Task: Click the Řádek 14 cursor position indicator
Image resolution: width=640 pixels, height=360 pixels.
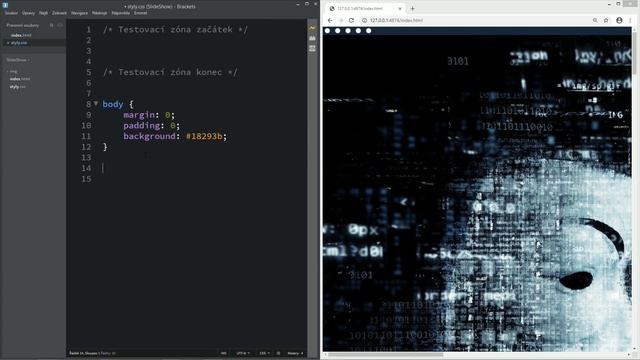Action: pyautogui.click(x=83, y=353)
